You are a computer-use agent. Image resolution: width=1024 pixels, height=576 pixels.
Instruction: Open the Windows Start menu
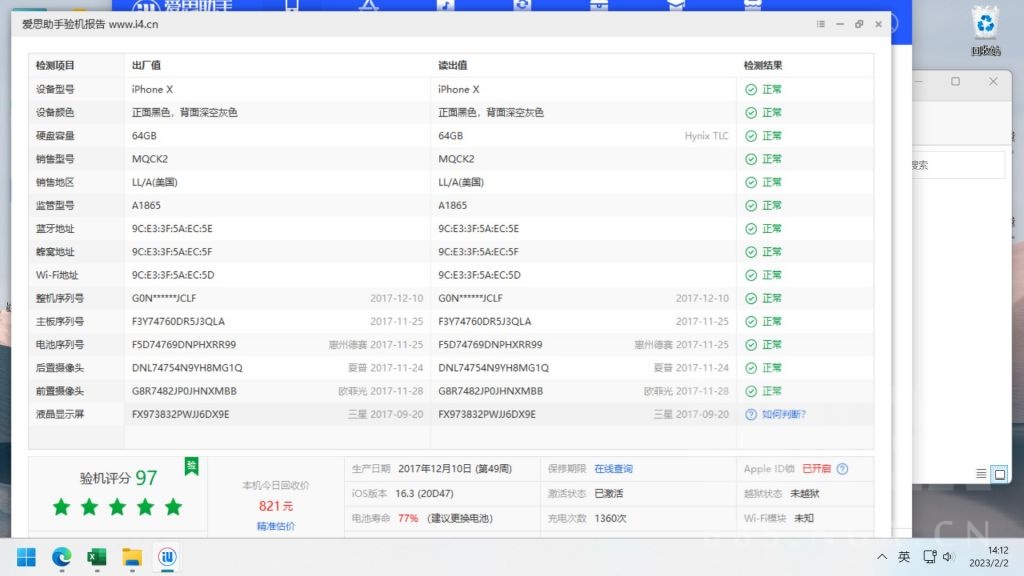[24, 556]
